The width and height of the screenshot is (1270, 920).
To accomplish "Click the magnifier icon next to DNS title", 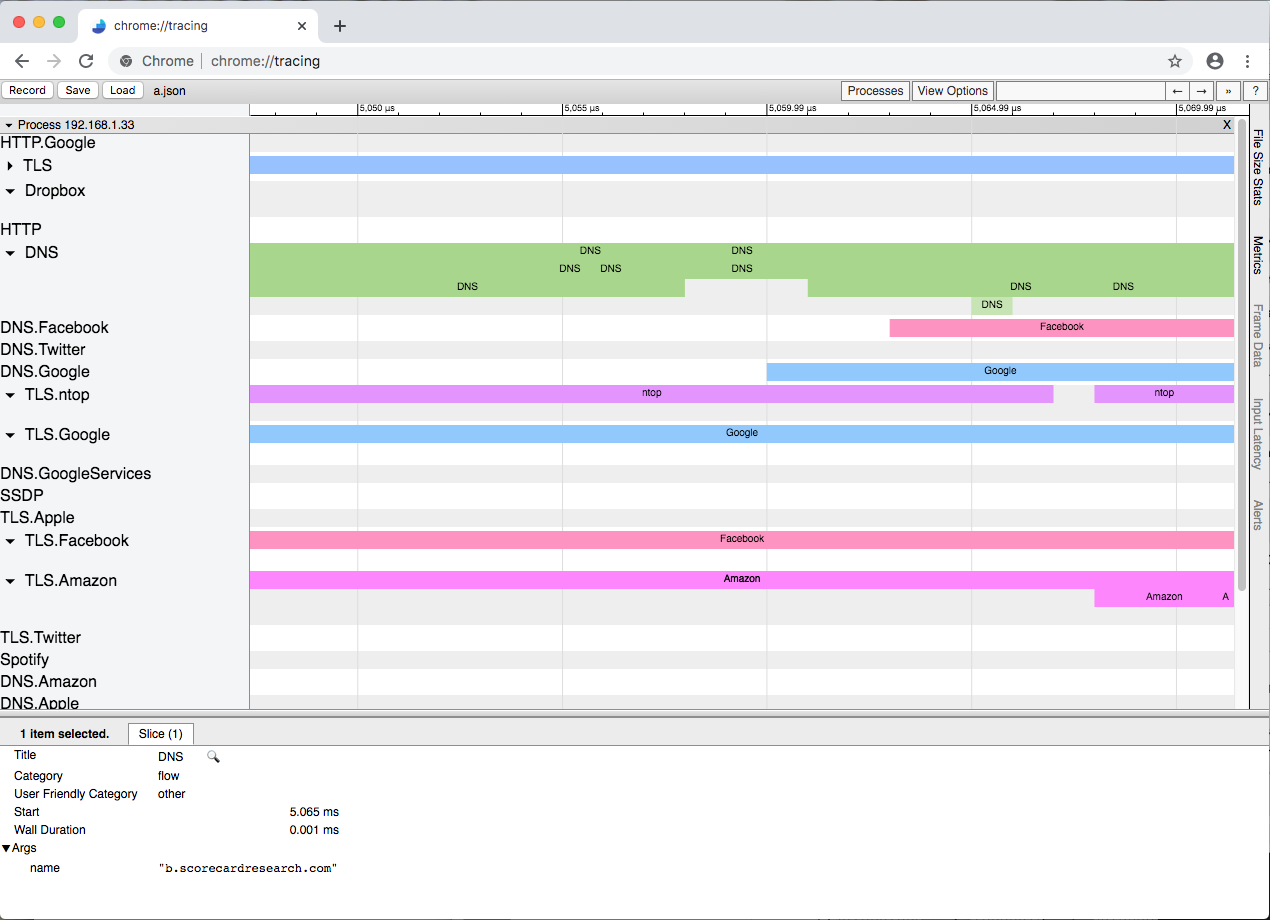I will 213,757.
